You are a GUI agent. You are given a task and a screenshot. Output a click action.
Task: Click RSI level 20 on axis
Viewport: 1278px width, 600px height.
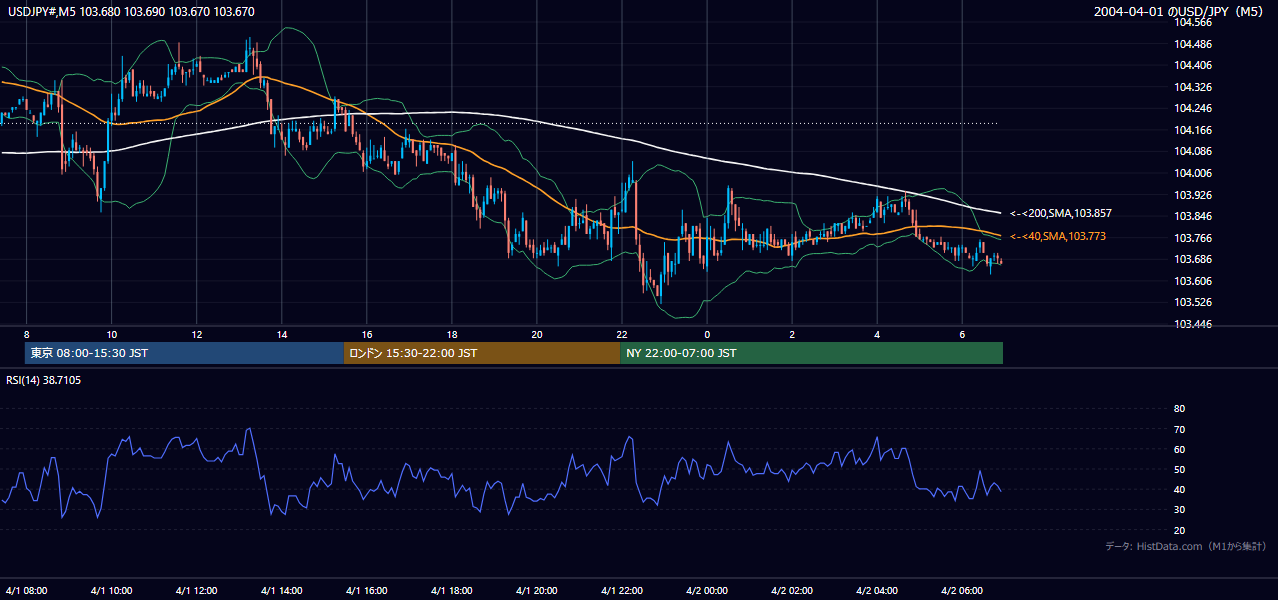click(x=1179, y=530)
